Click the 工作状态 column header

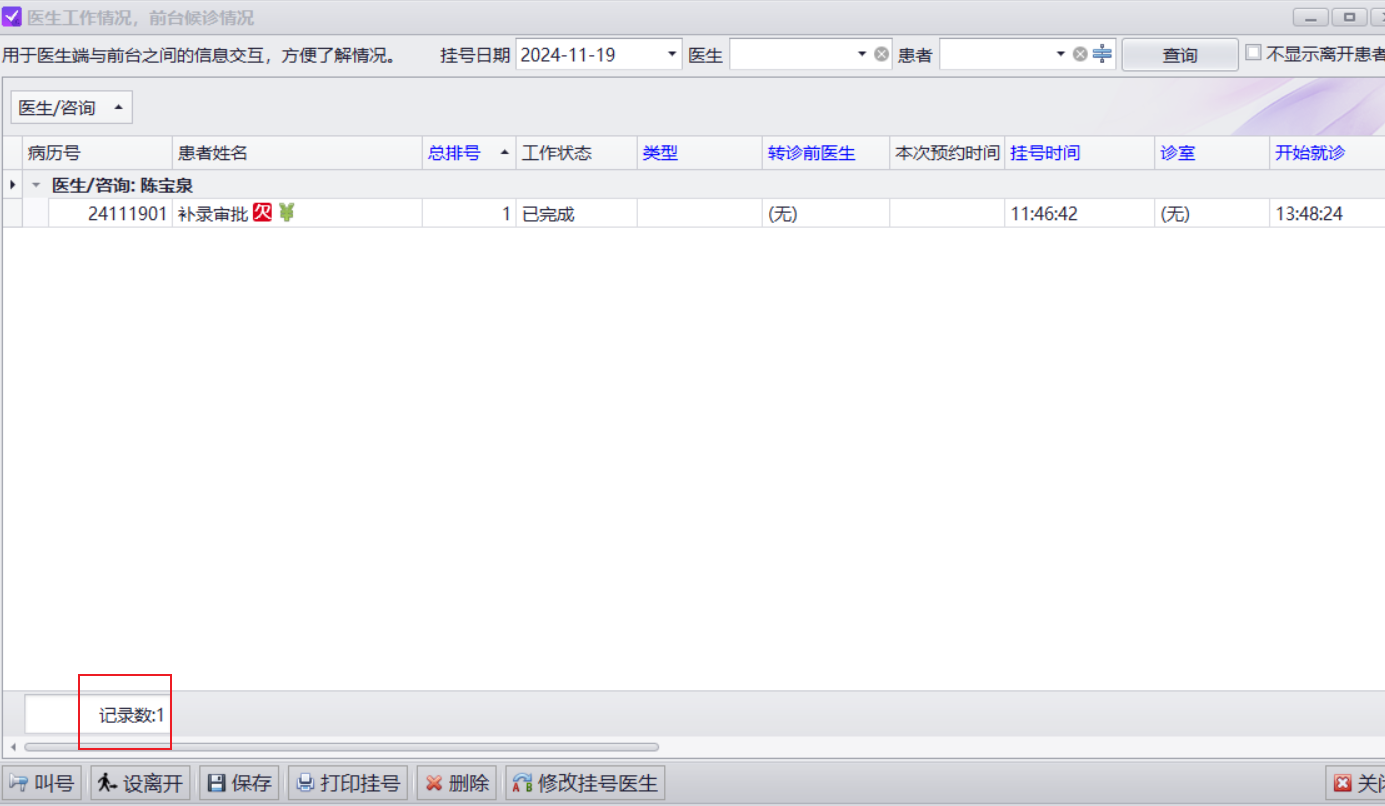tap(577, 153)
